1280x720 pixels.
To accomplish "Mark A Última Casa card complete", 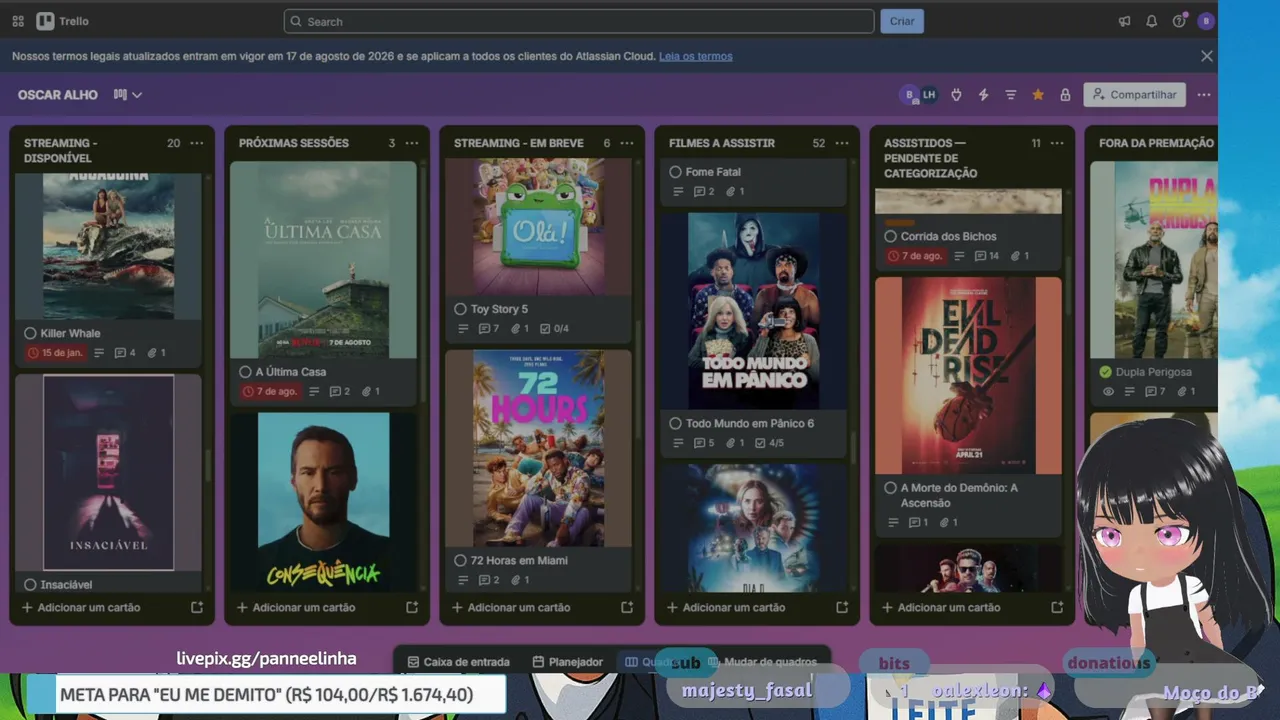I will (245, 372).
